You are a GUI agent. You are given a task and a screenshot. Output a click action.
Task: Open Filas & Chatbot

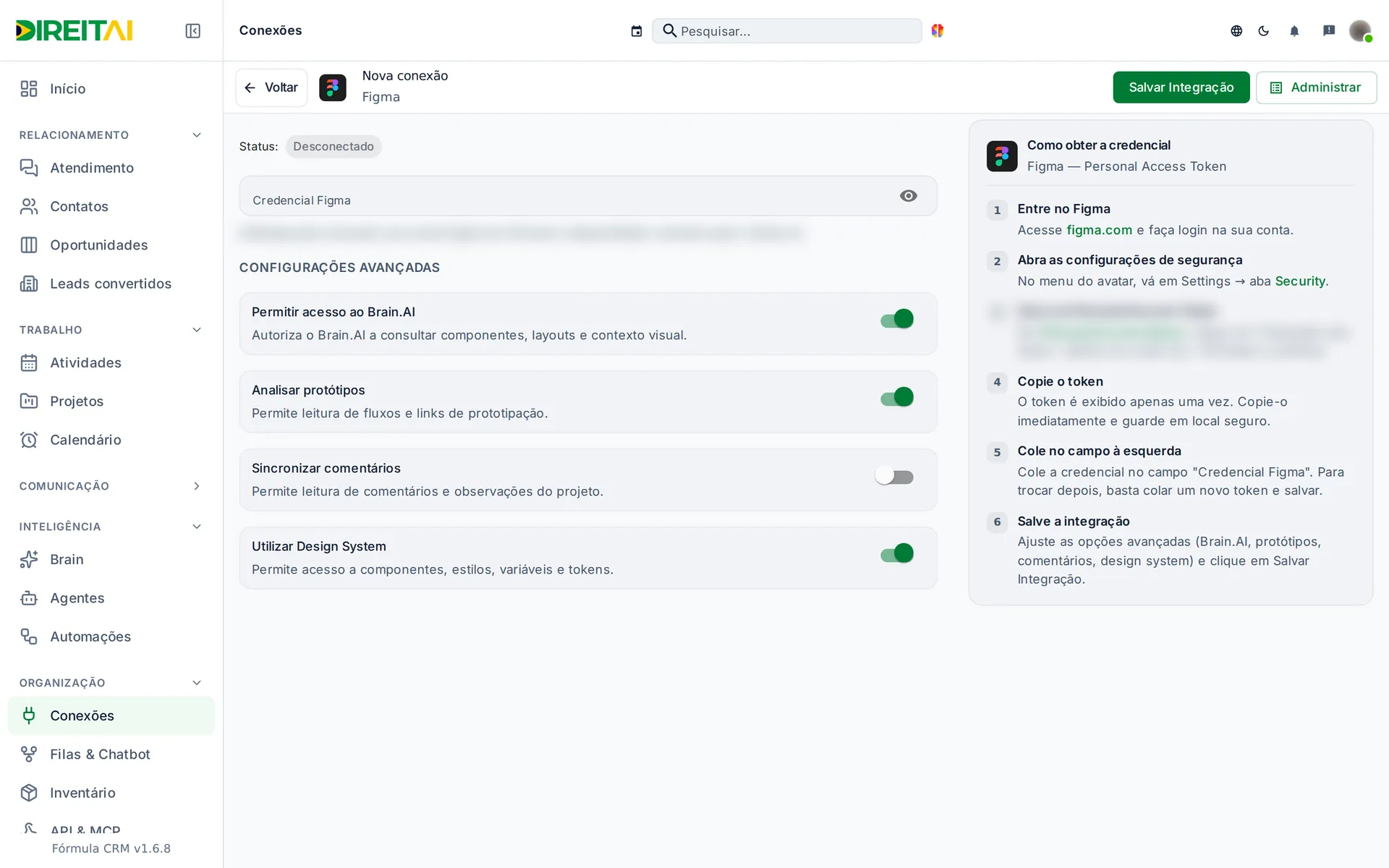pos(111,754)
